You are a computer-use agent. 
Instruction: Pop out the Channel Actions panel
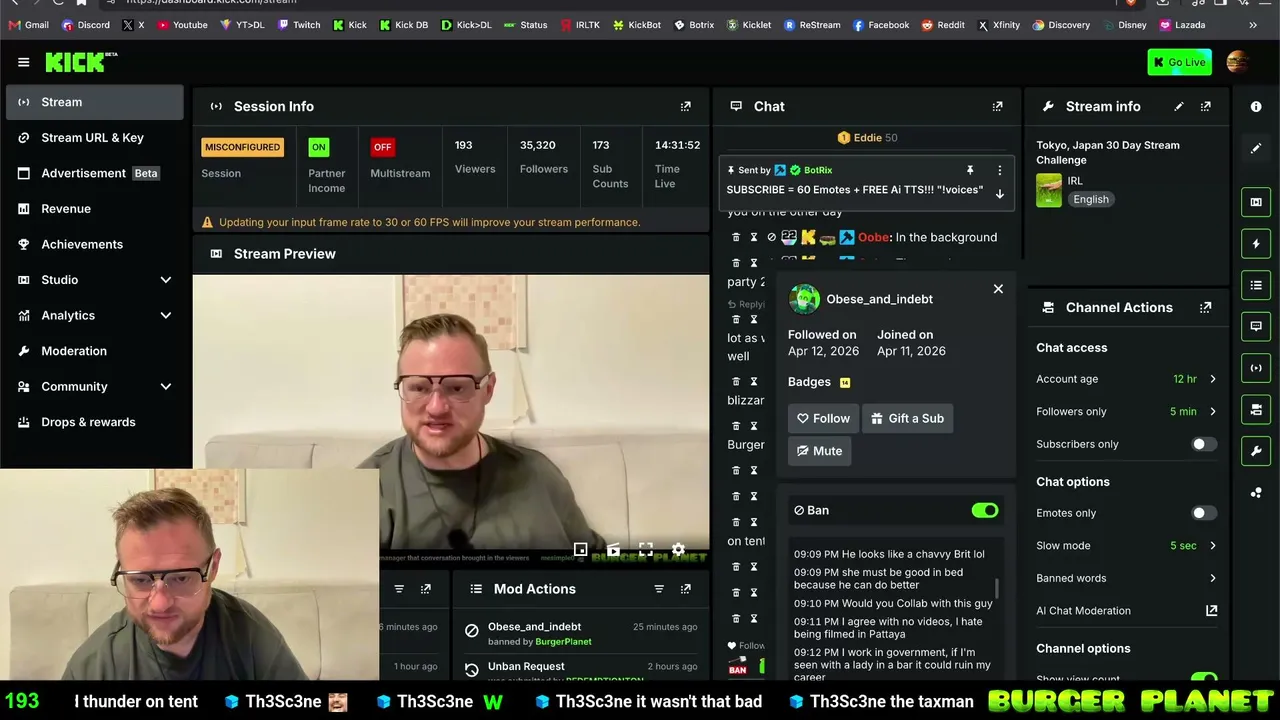coord(1206,307)
